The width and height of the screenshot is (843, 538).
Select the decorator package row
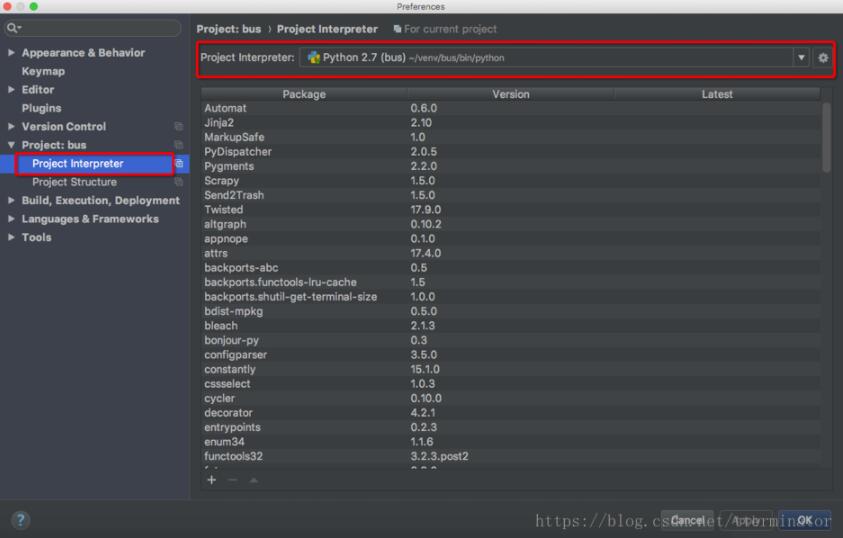coord(511,413)
